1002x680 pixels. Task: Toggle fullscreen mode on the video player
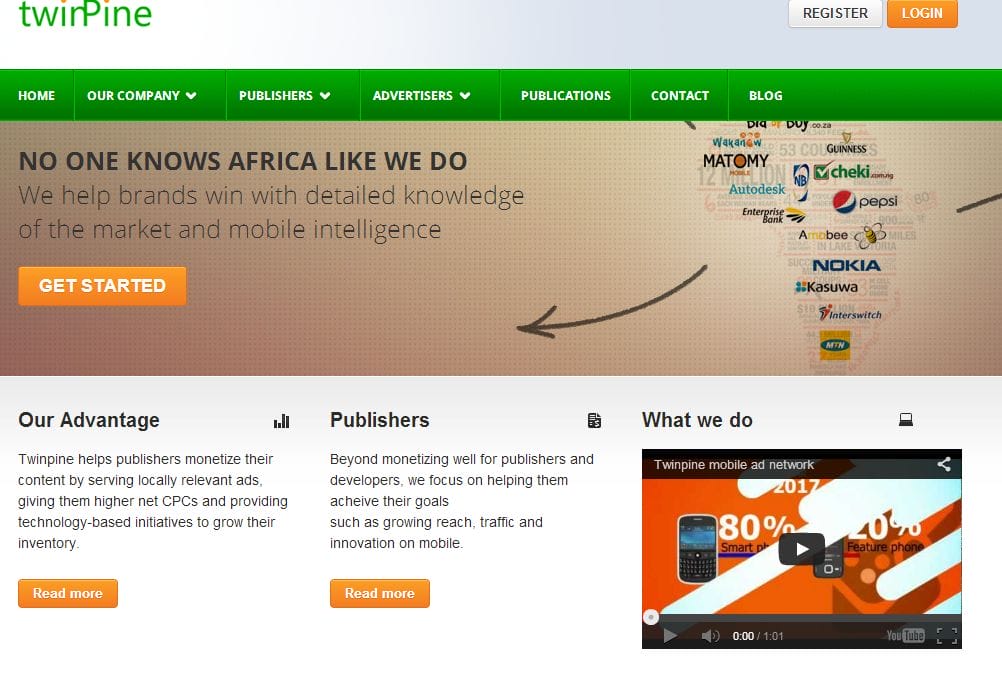pyautogui.click(x=947, y=635)
